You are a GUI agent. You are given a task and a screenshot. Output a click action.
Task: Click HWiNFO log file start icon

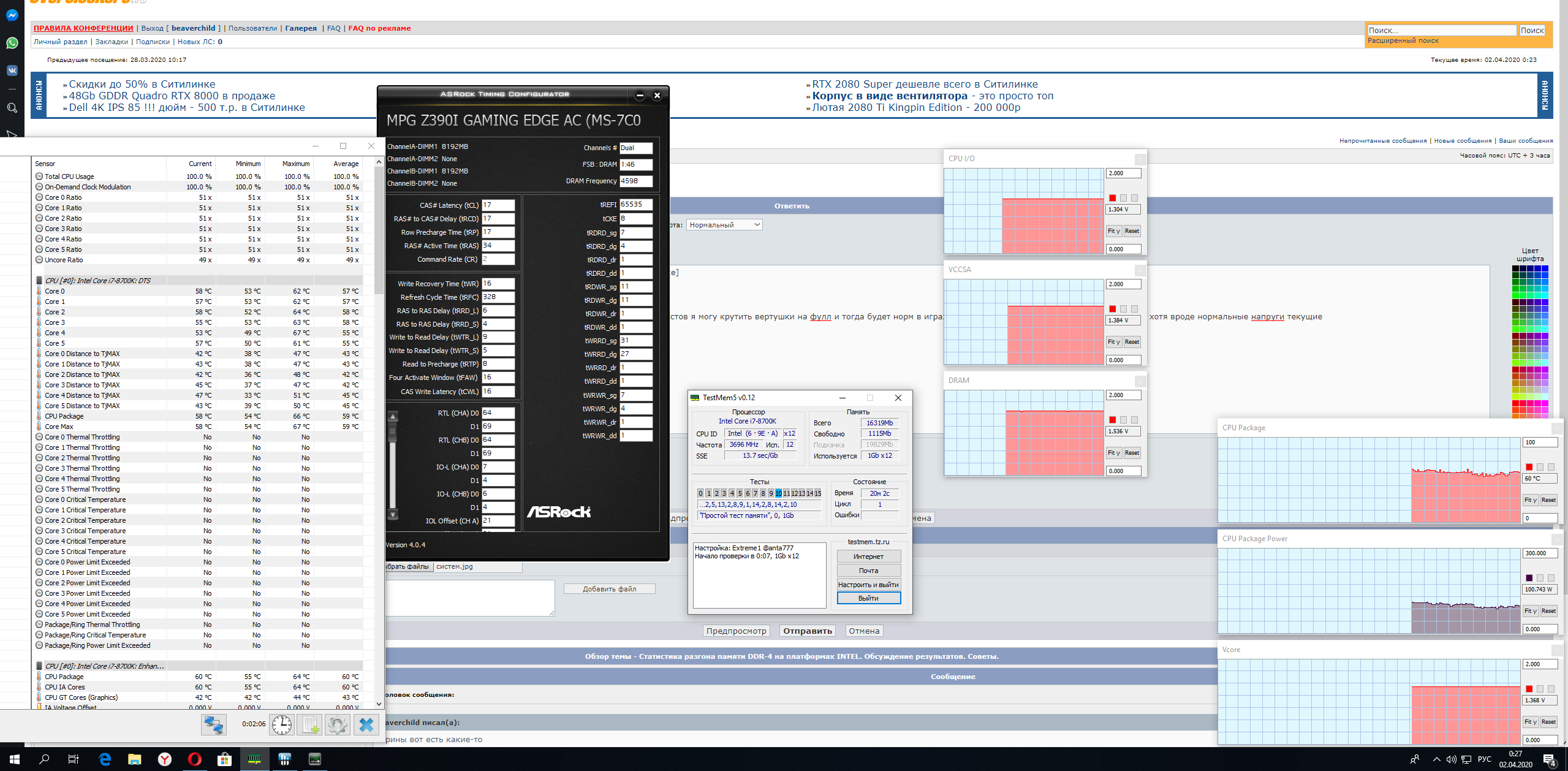[x=309, y=724]
